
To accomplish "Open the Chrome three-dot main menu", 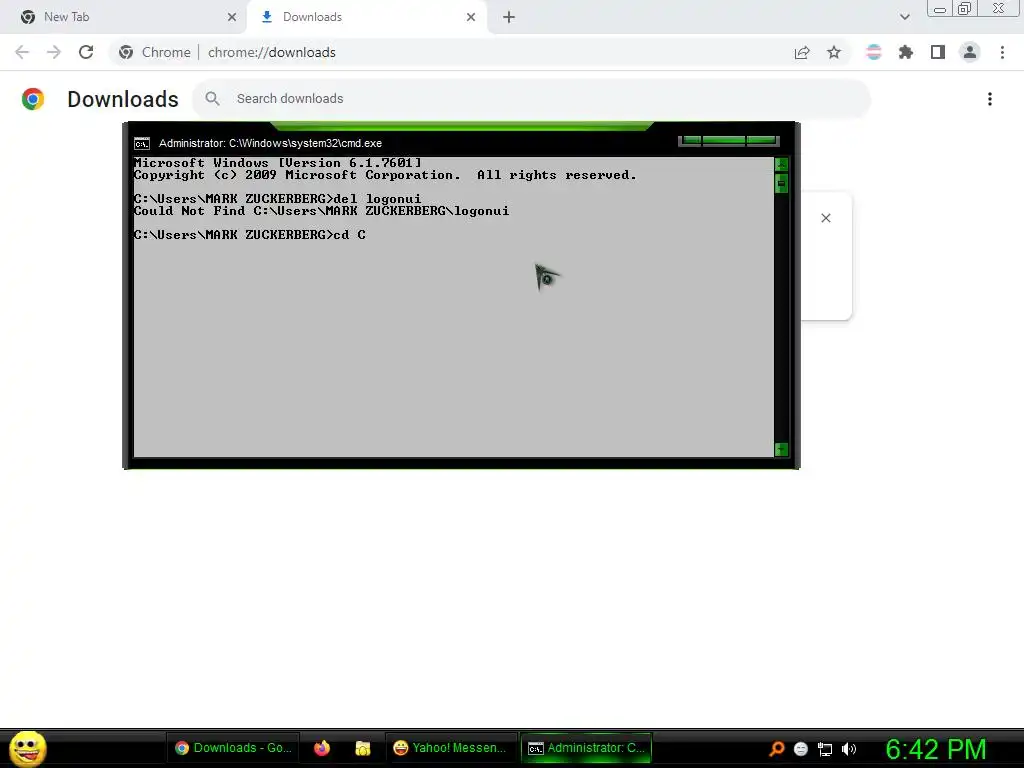I will click(1002, 52).
